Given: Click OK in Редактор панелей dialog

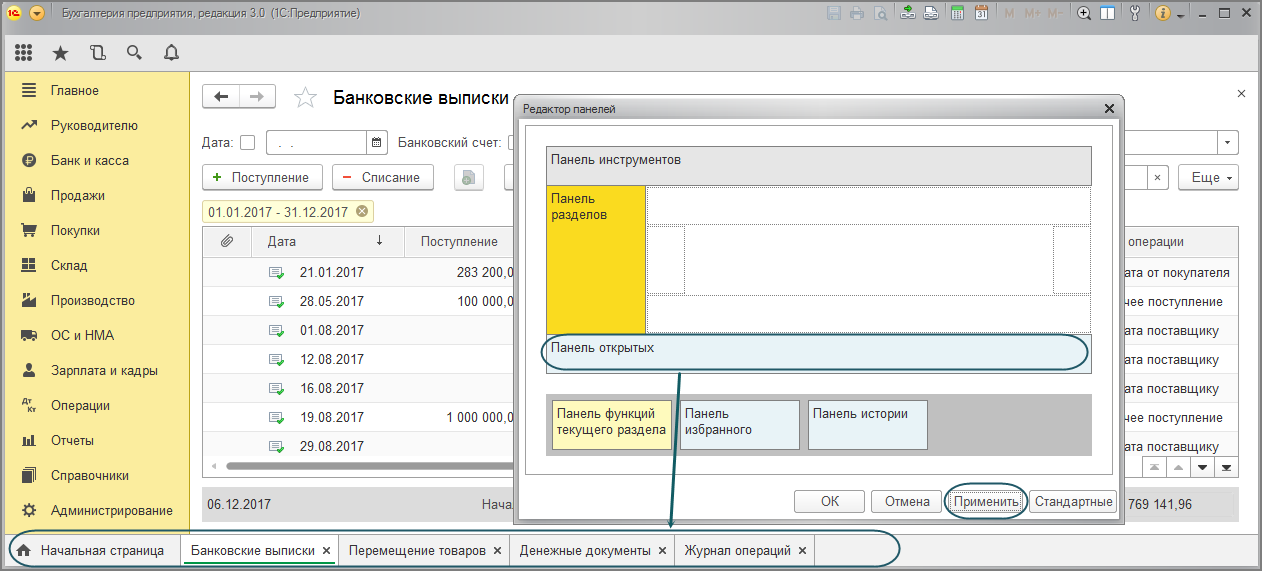Looking at the screenshot, I should point(830,502).
